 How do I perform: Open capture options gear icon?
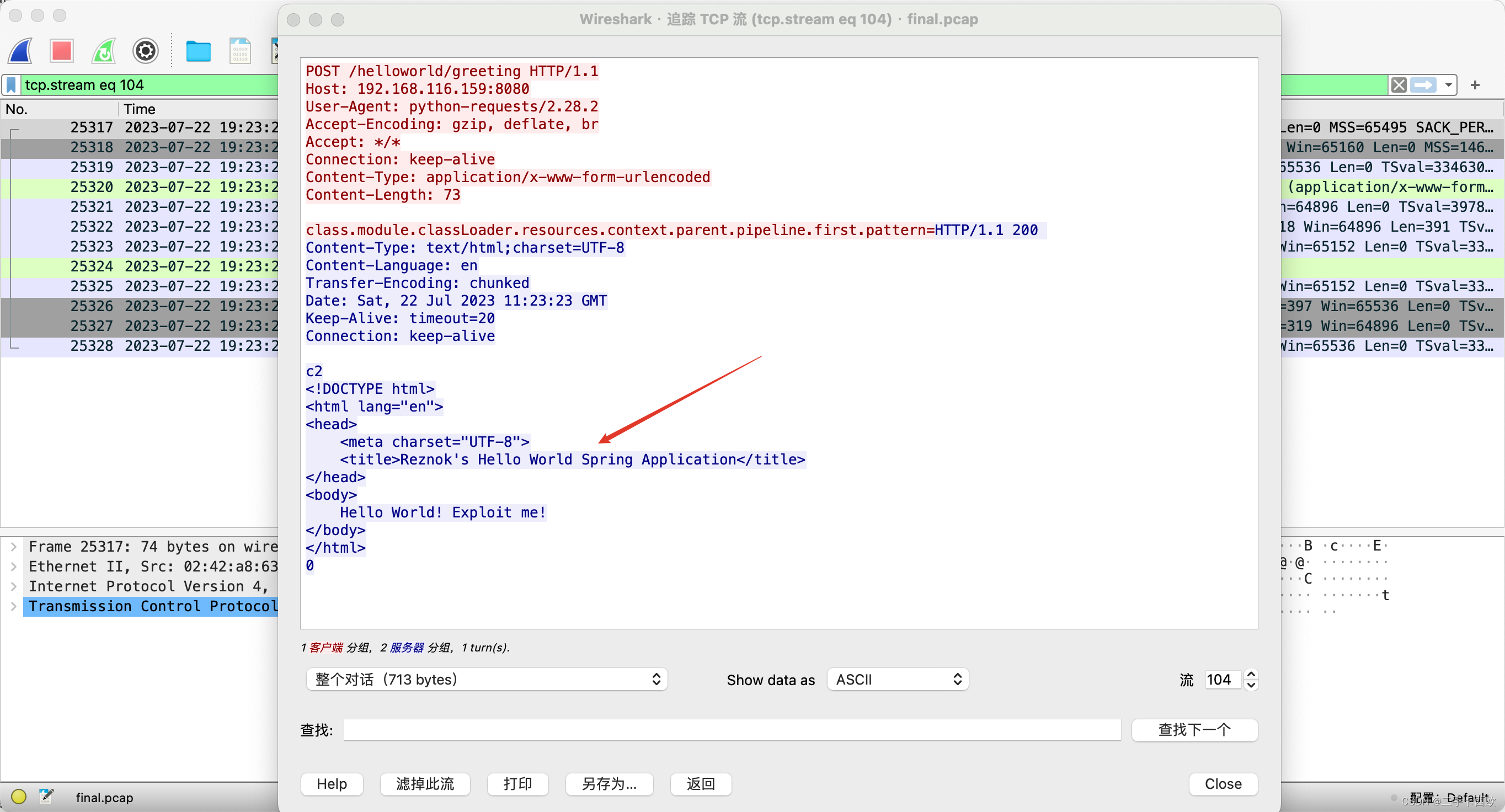click(145, 51)
